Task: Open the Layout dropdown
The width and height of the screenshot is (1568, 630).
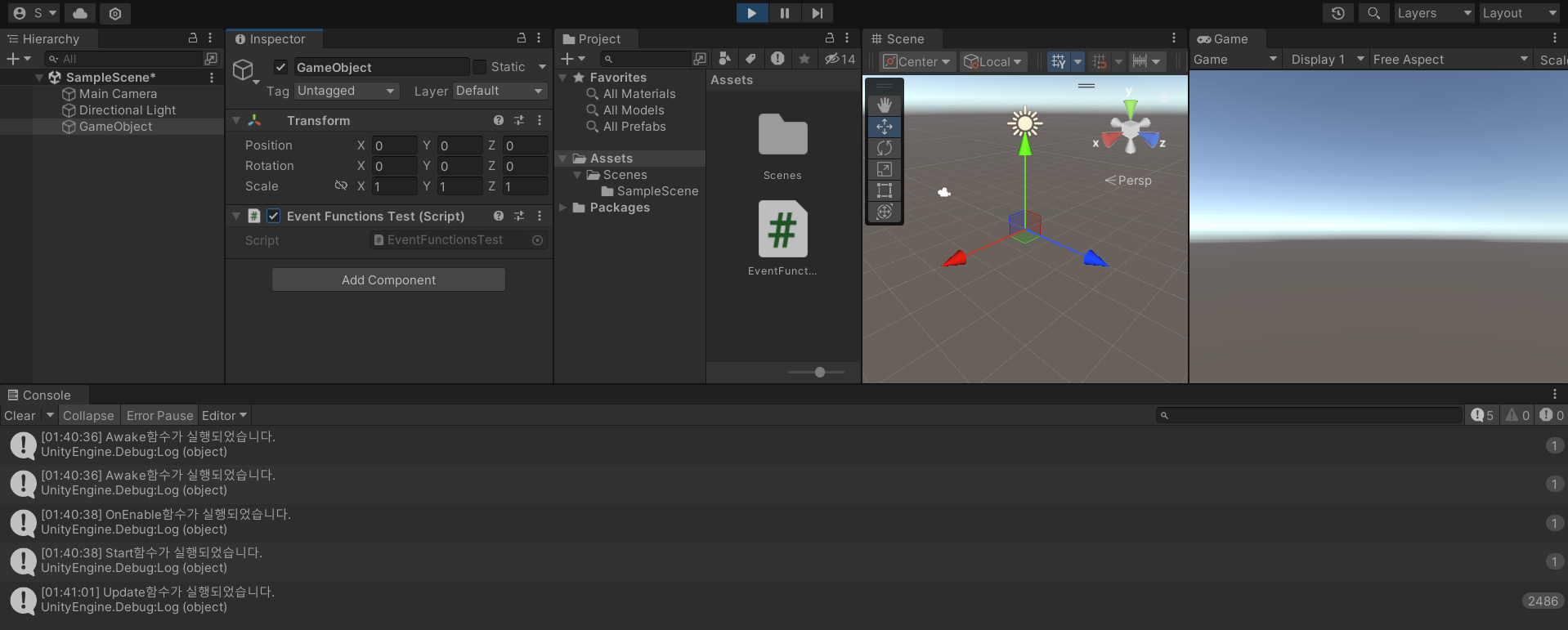Action: 1520,13
